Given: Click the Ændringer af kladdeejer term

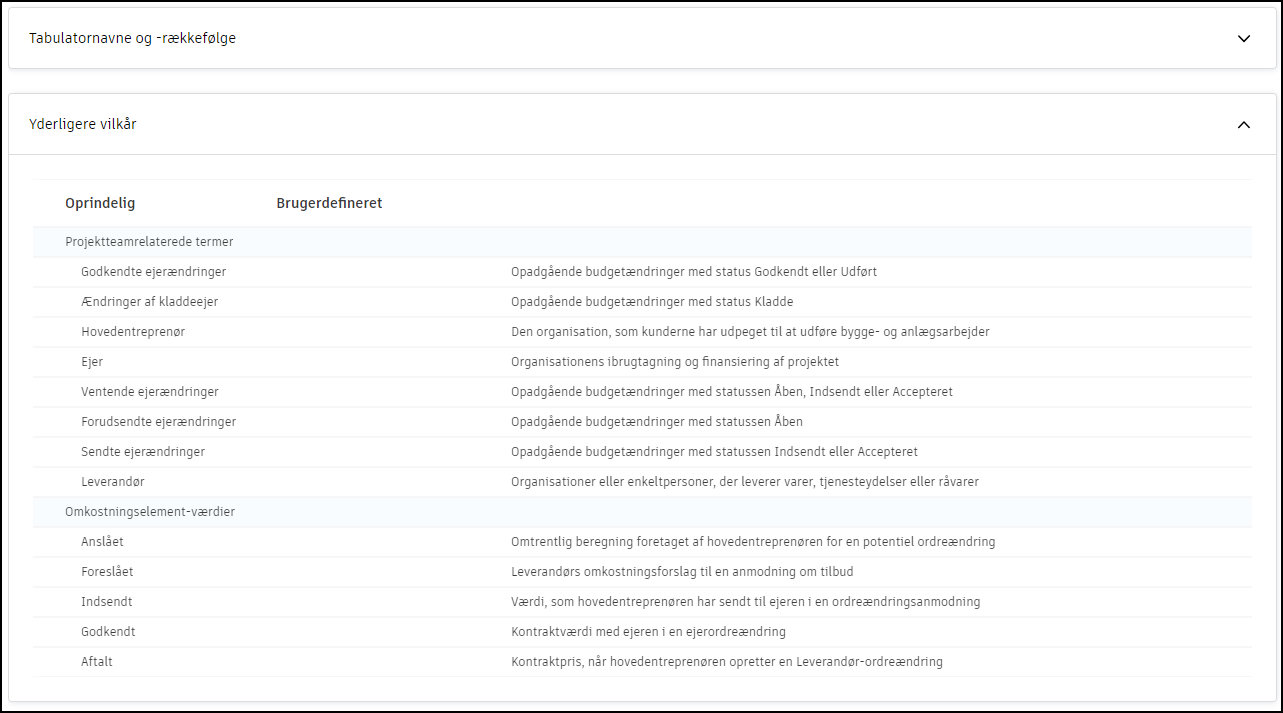Looking at the screenshot, I should click(149, 302).
